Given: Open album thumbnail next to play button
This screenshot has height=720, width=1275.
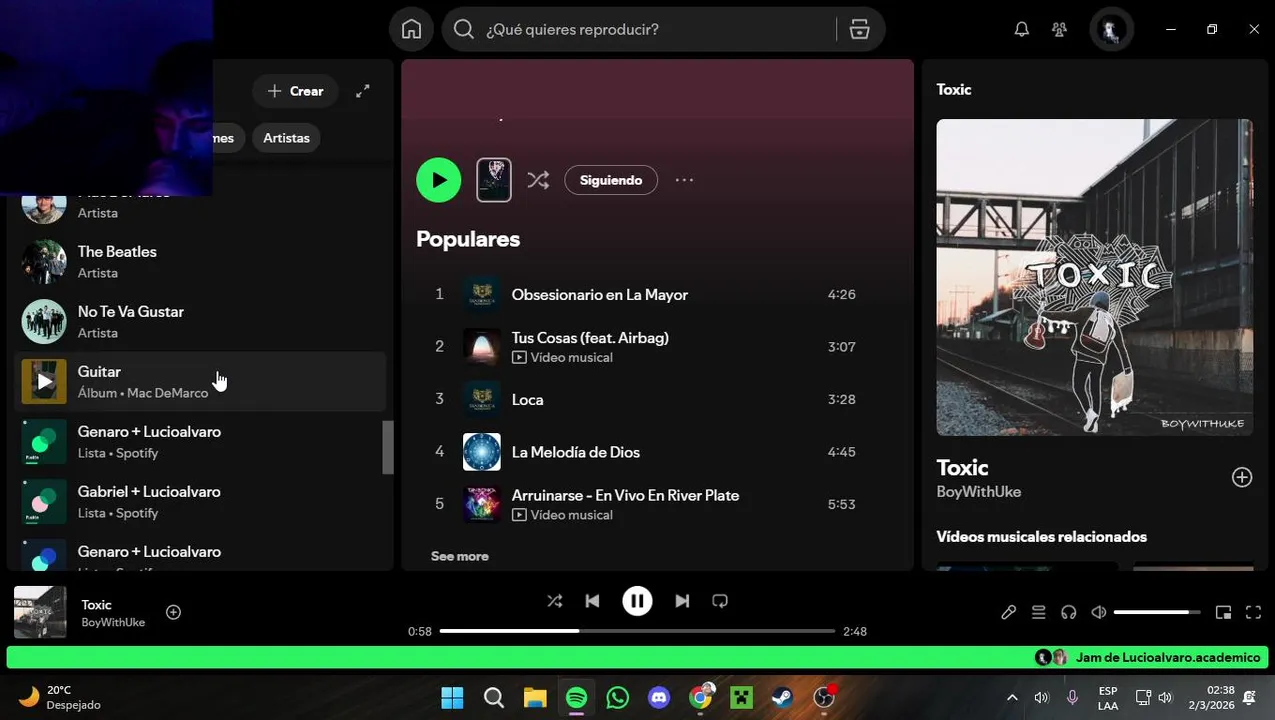Looking at the screenshot, I should (x=494, y=180).
